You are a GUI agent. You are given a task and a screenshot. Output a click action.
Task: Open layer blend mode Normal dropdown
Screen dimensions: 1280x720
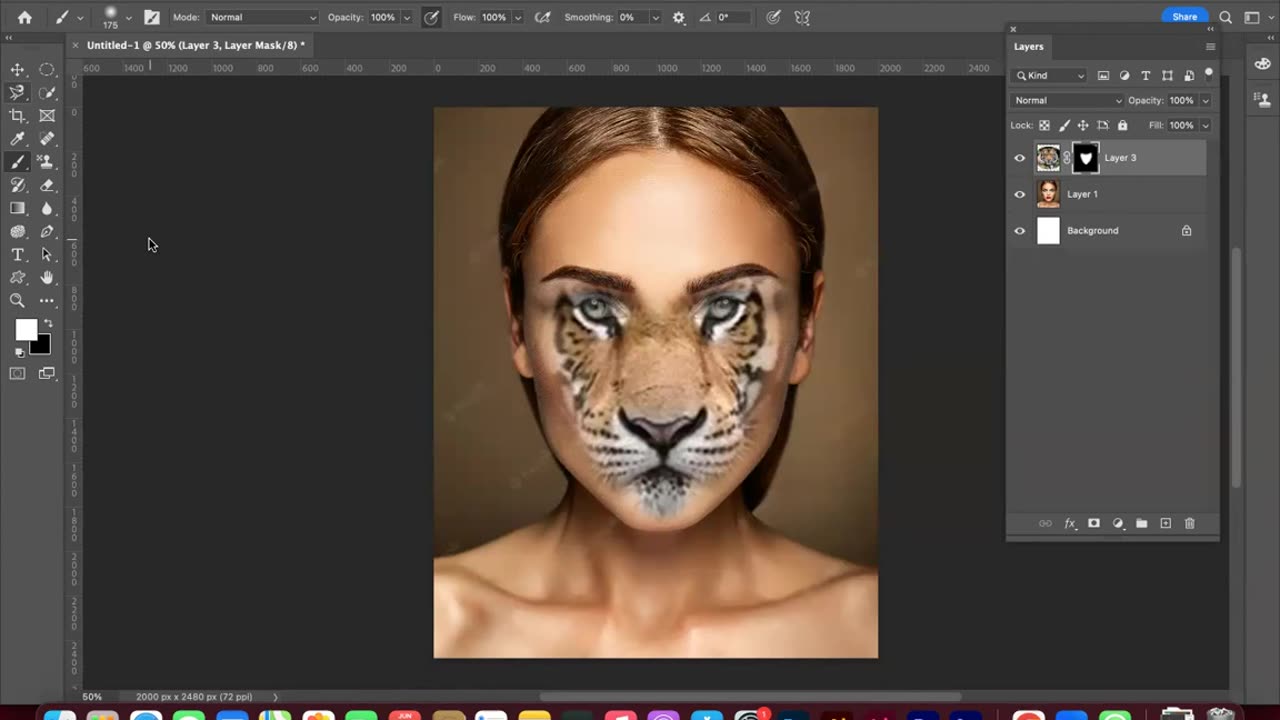[1068, 100]
